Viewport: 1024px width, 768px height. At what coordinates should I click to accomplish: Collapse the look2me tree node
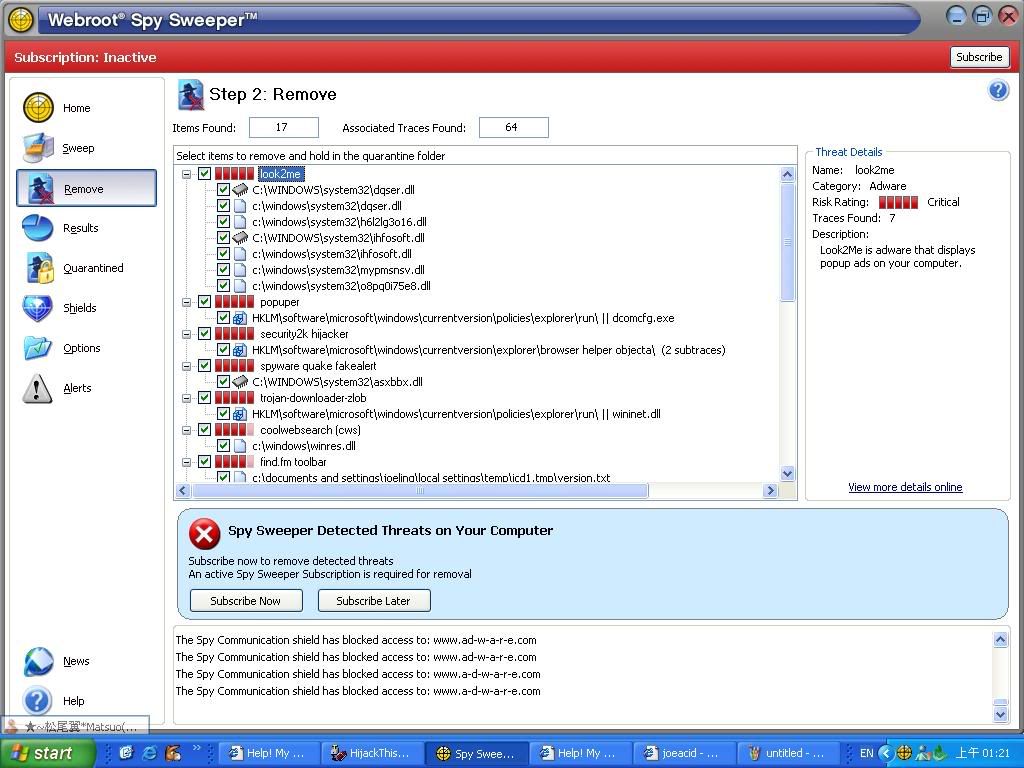[187, 174]
